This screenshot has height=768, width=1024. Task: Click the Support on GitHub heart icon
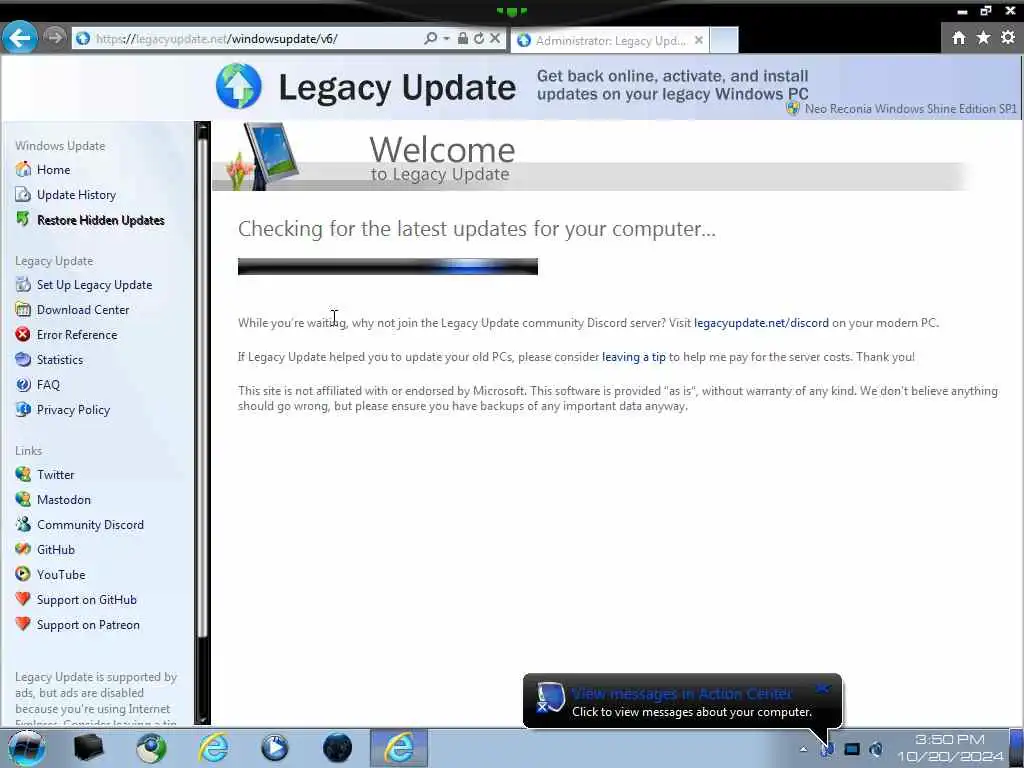click(x=23, y=599)
